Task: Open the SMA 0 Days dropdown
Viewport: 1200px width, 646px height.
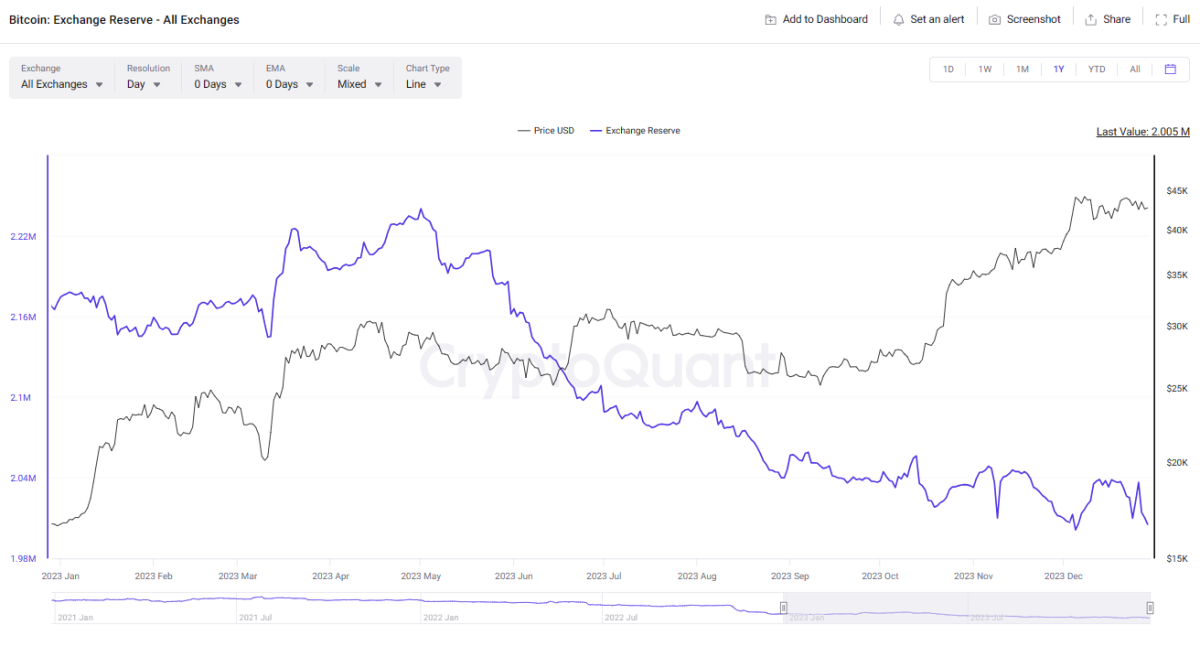Action: click(218, 85)
